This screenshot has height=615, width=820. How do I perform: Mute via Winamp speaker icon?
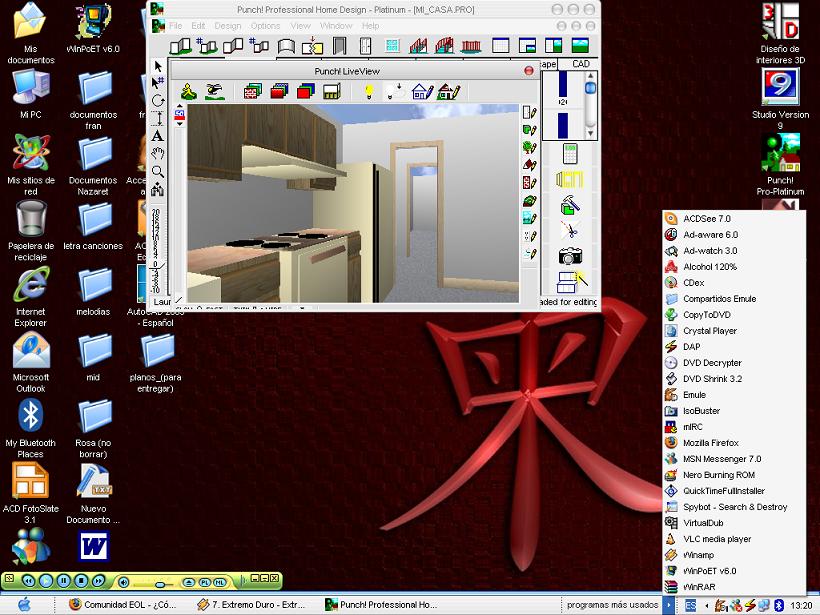click(x=123, y=582)
